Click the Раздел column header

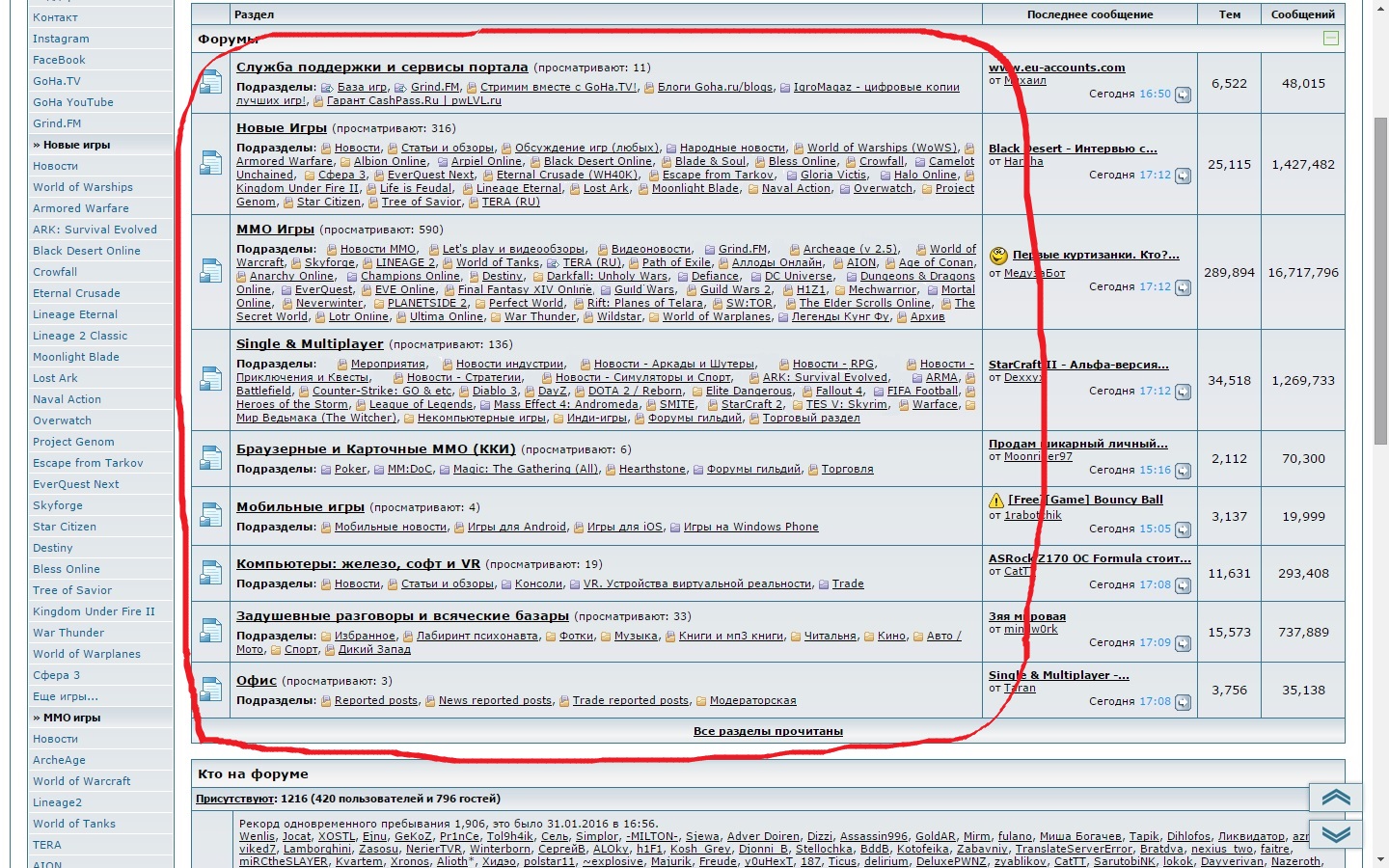click(x=255, y=14)
